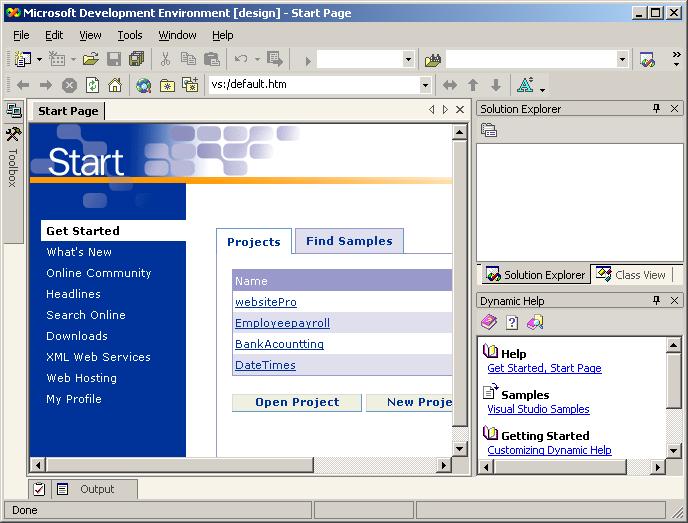Screen dimensions: 688x523
Task: Open the View menu
Action: click(90, 35)
